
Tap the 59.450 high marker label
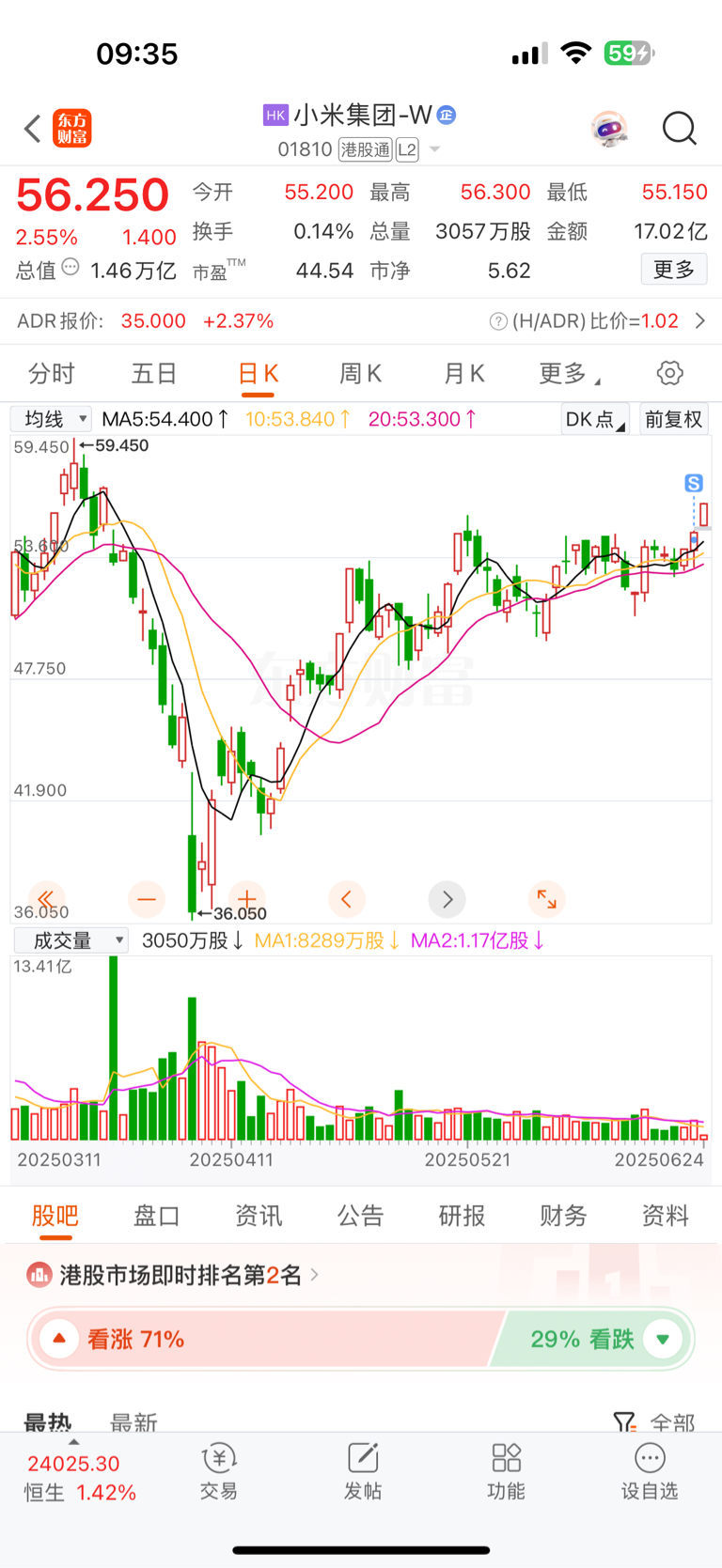(x=122, y=445)
